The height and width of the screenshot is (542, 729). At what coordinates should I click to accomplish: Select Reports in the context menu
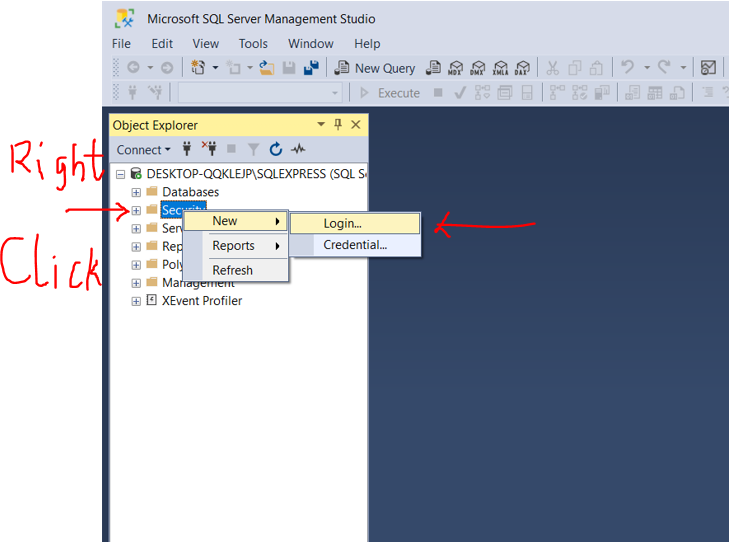tap(236, 245)
